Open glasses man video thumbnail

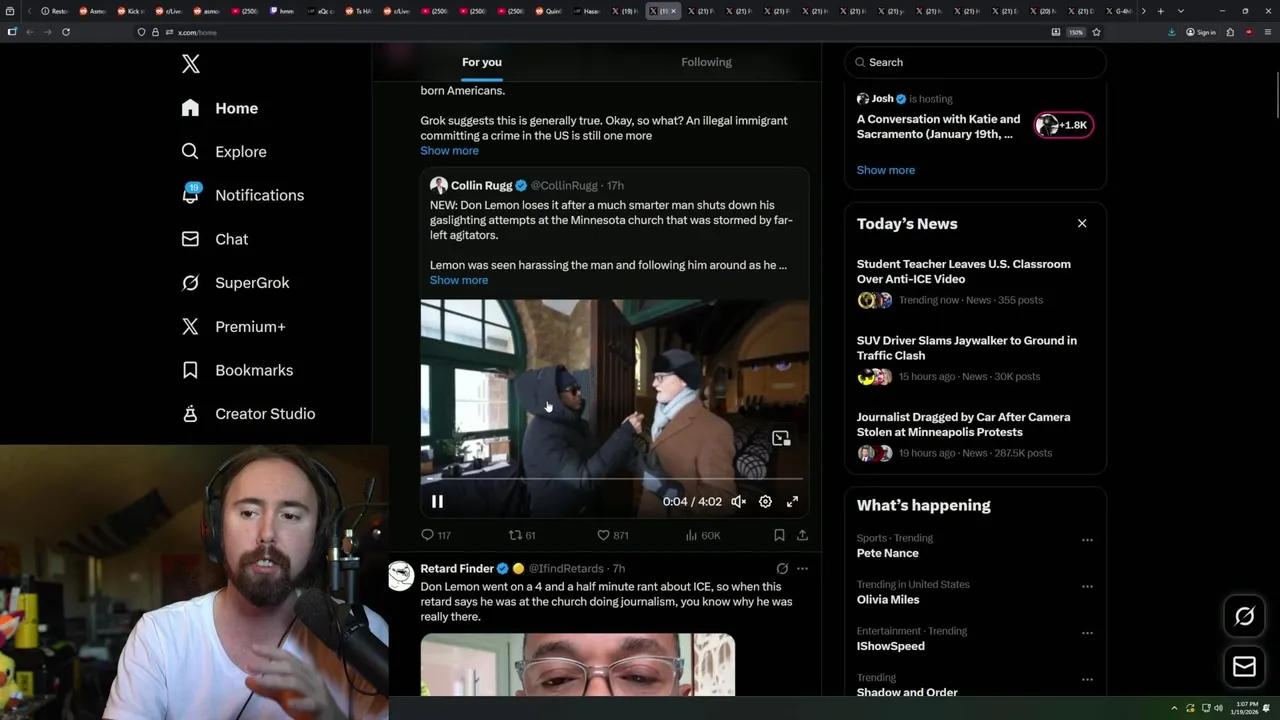coord(578,664)
